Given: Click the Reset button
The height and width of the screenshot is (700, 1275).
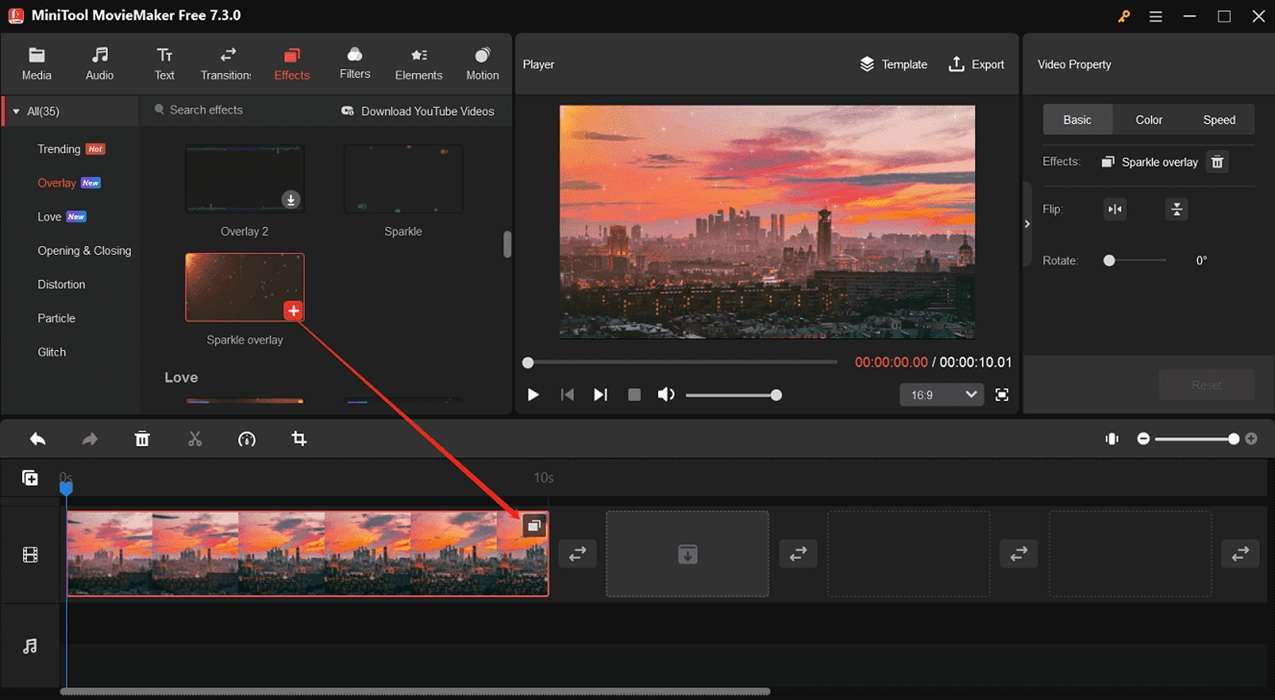Looking at the screenshot, I should pos(1206,385).
